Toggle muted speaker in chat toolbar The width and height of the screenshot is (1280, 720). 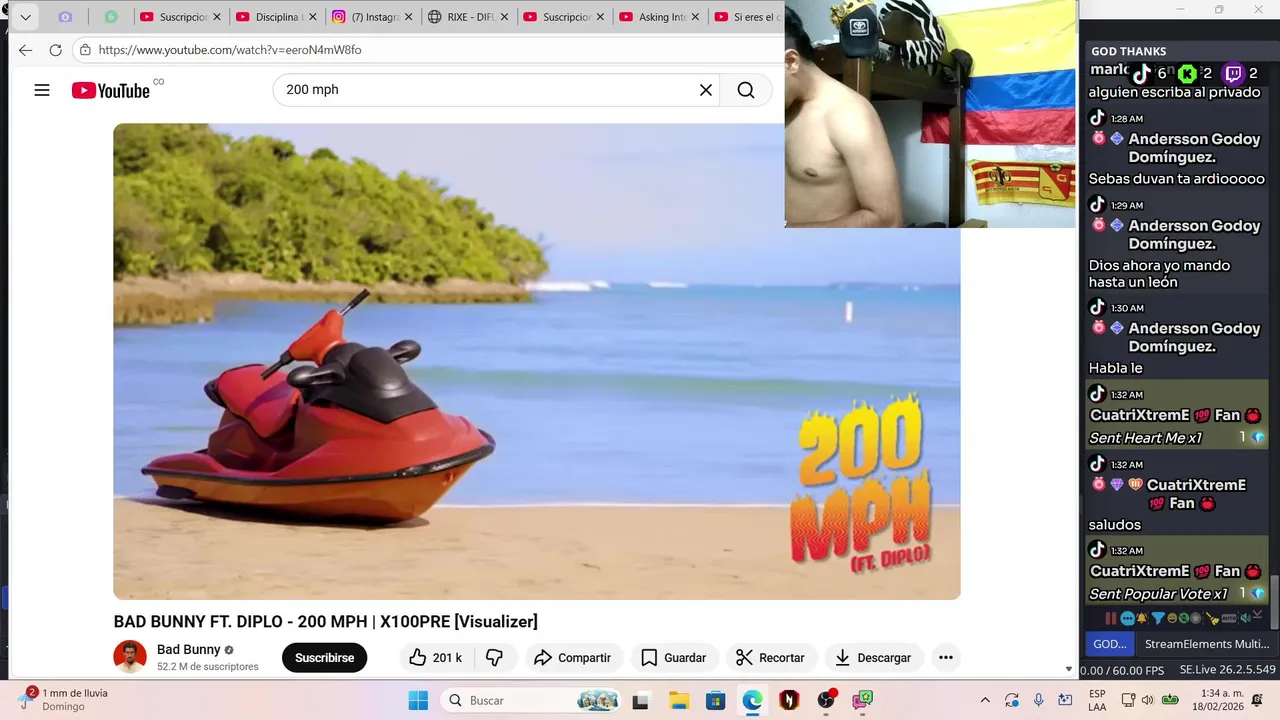coord(1246,618)
